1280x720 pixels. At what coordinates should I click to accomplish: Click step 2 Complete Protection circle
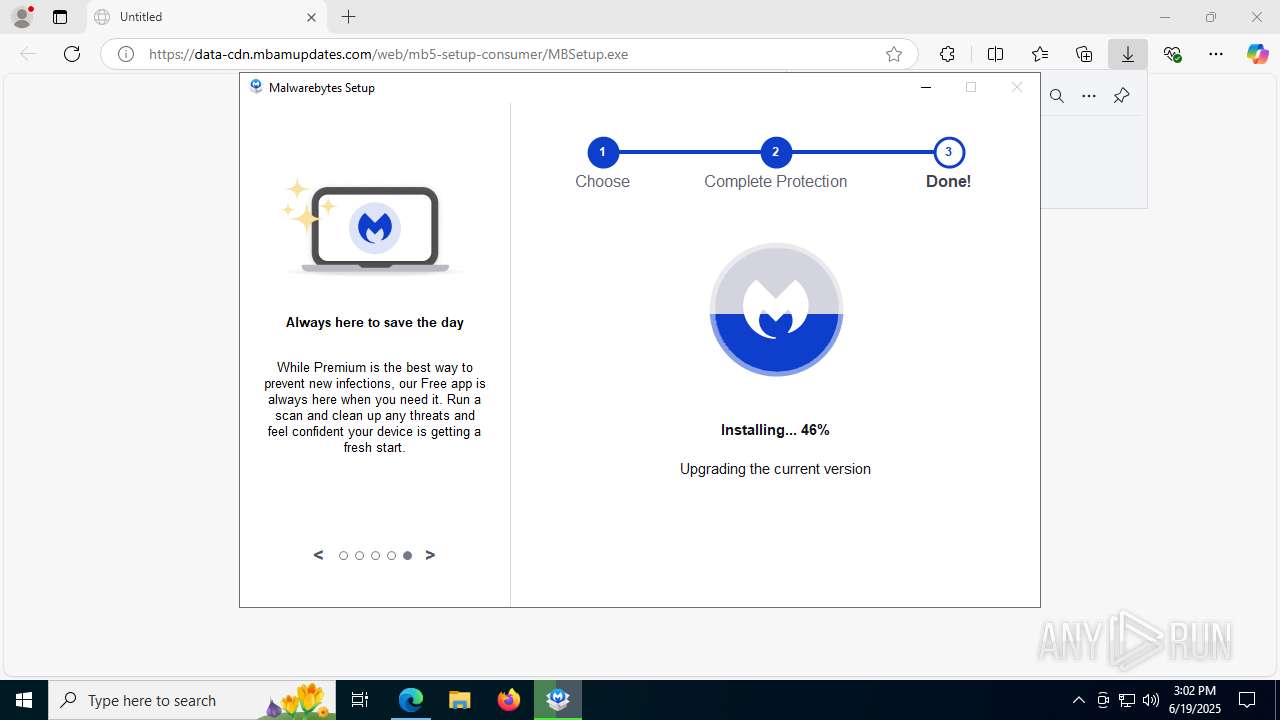pyautogui.click(x=775, y=152)
